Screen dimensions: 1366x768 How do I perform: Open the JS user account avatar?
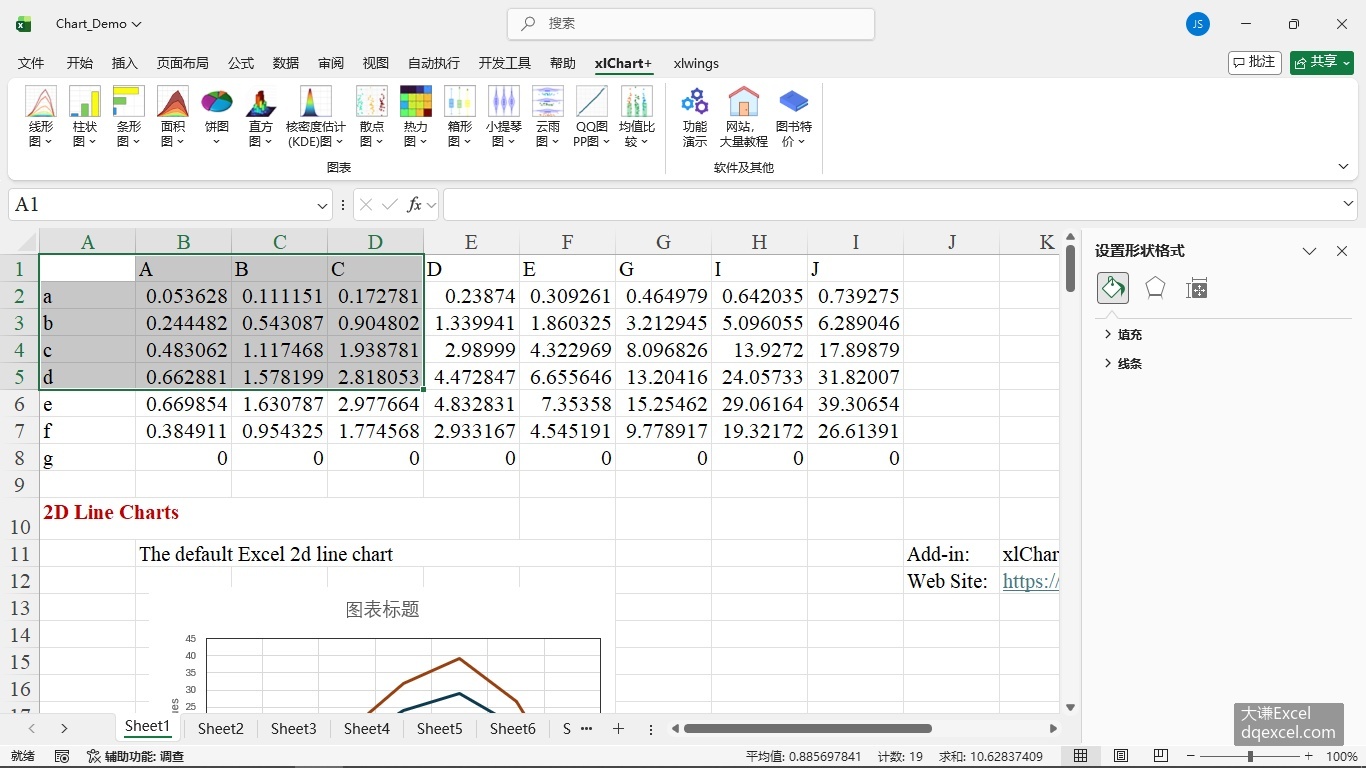[x=1198, y=24]
